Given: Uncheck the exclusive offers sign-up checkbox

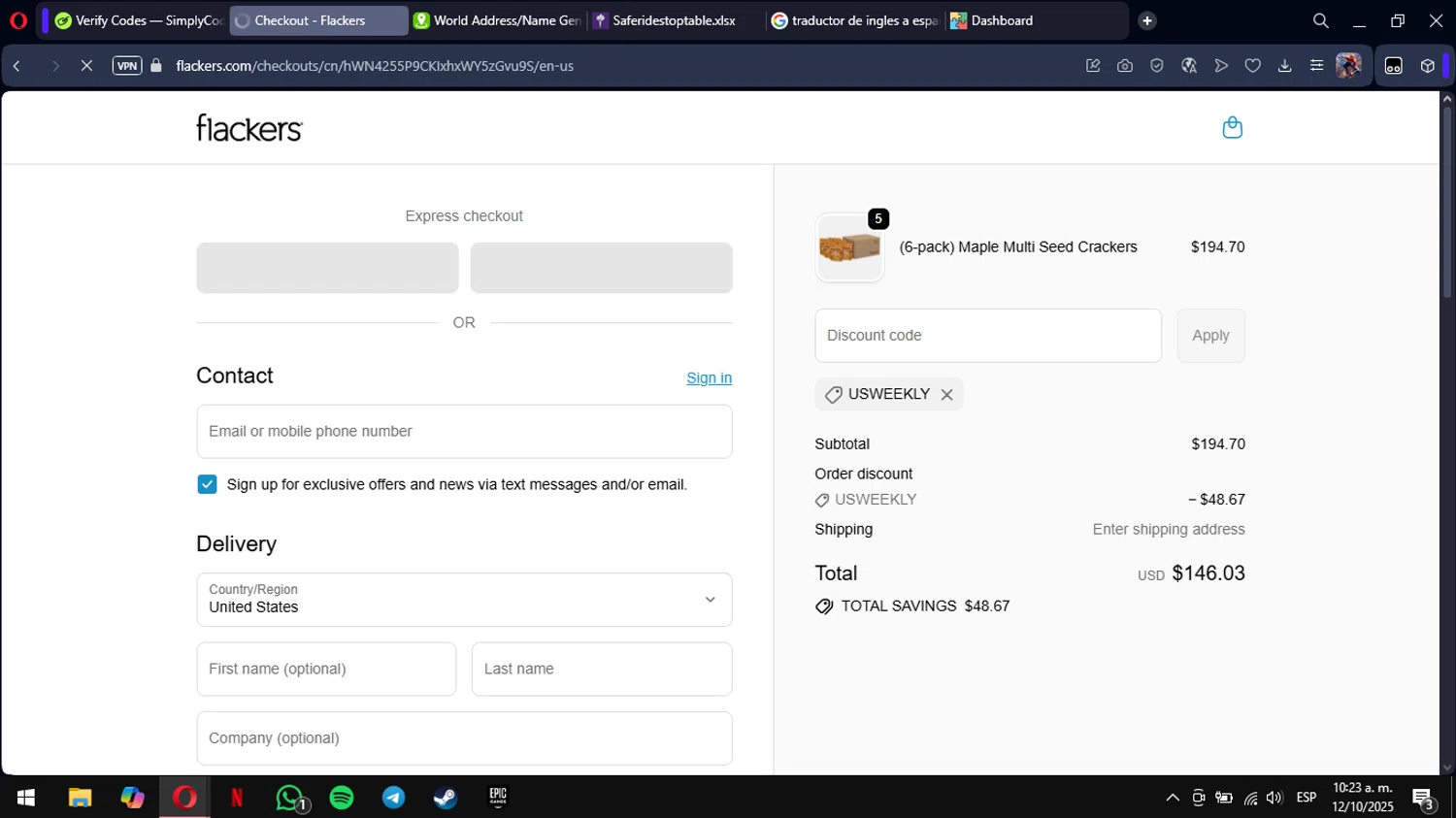Looking at the screenshot, I should coord(207,484).
